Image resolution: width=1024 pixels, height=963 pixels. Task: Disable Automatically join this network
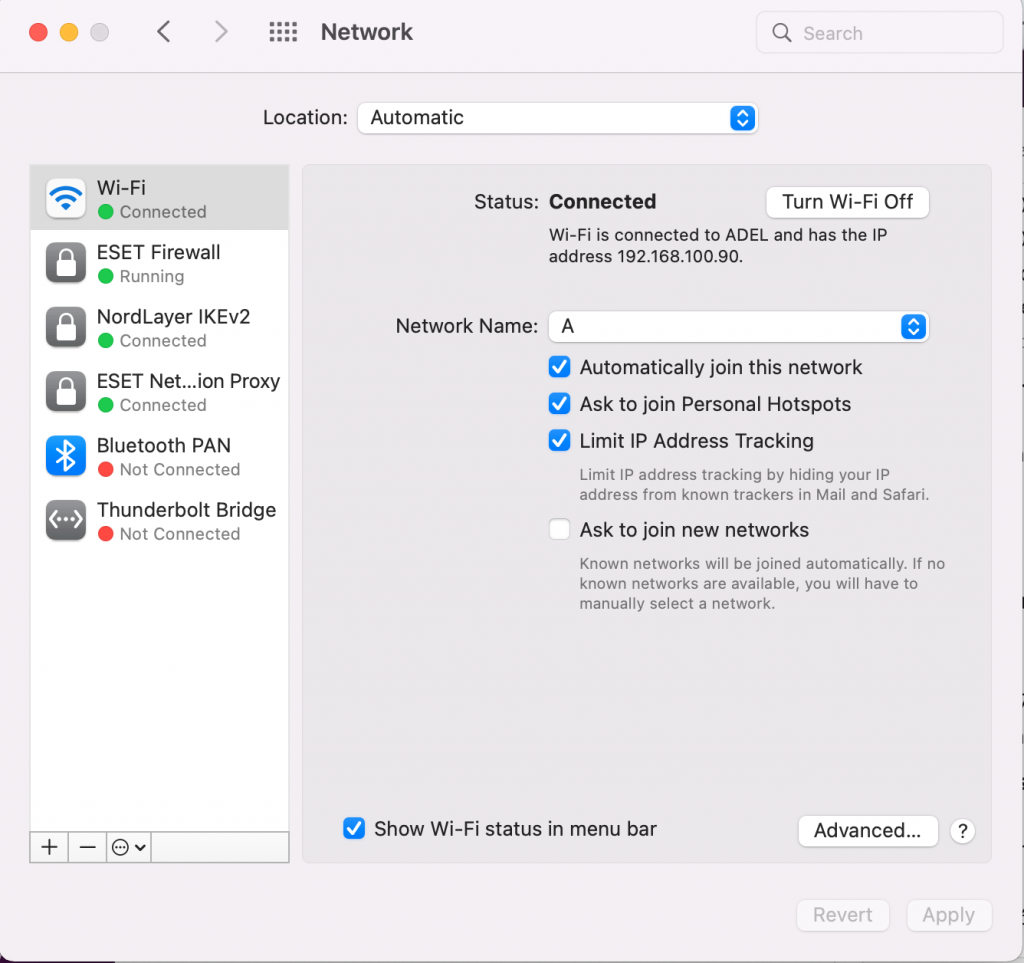point(559,367)
